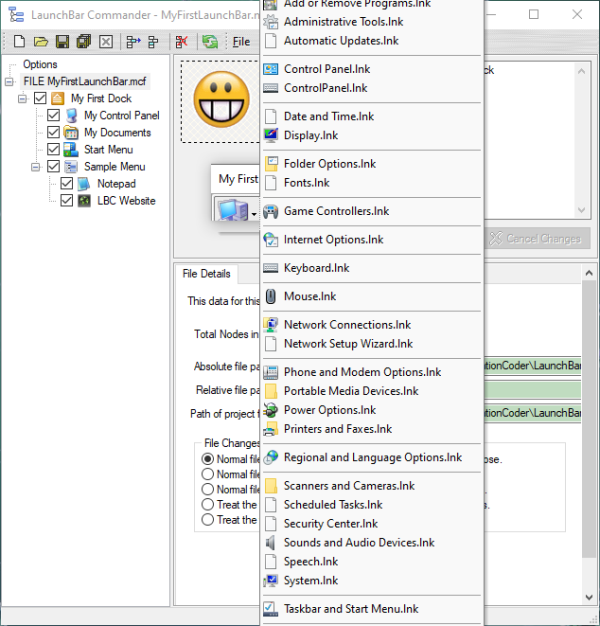The width and height of the screenshot is (600, 626).
Task: Choose Taskbar and Start Menu.lnk entry
Action: tap(372, 609)
